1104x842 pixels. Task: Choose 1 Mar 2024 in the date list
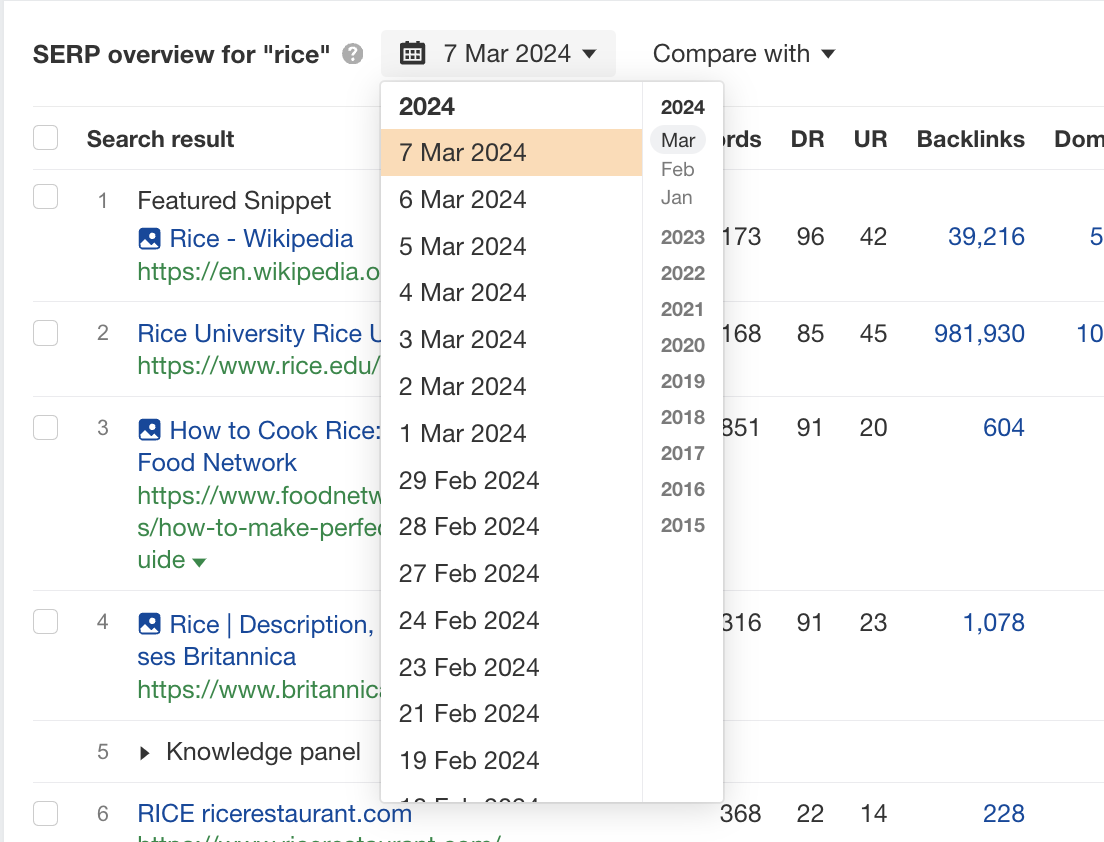click(462, 433)
